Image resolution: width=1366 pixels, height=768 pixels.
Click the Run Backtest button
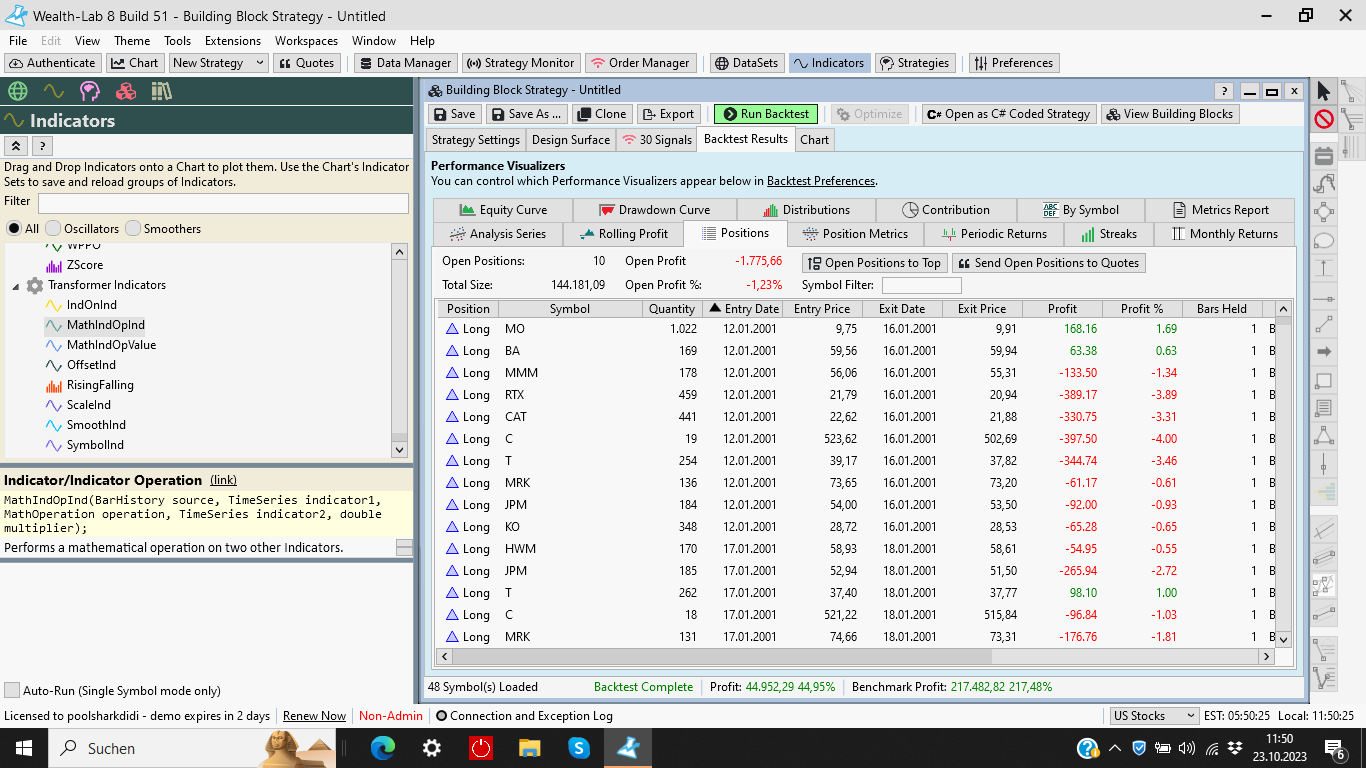[x=766, y=114]
